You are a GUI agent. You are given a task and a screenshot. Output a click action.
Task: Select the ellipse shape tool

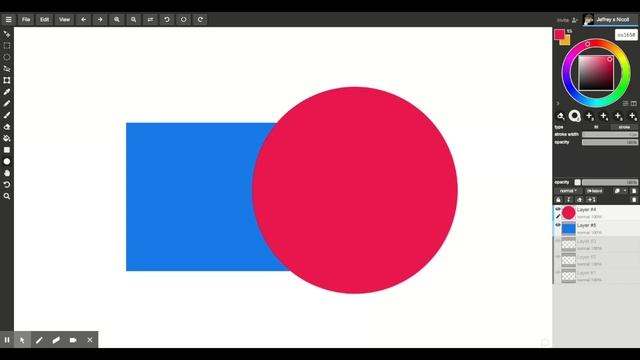click(x=7, y=162)
